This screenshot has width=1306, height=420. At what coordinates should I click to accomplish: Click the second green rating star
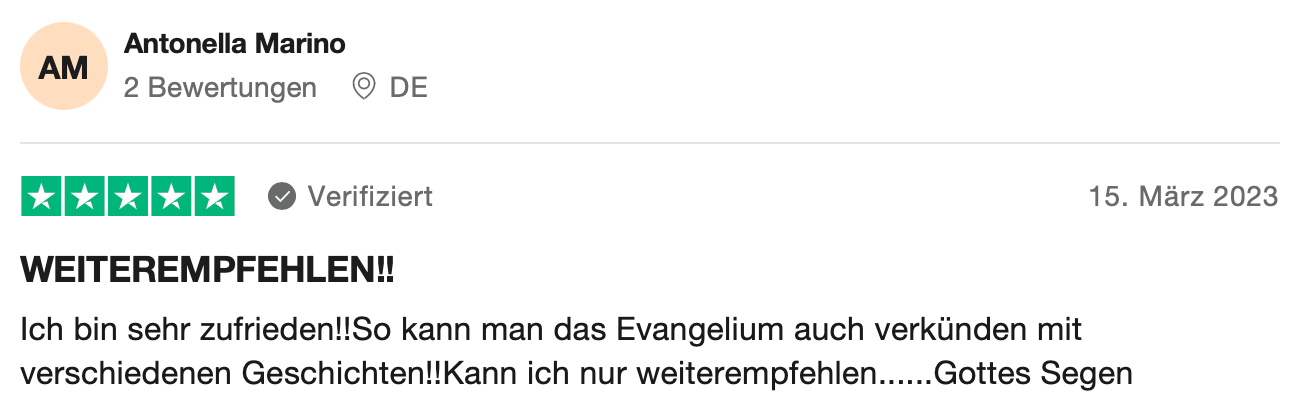tap(84, 196)
